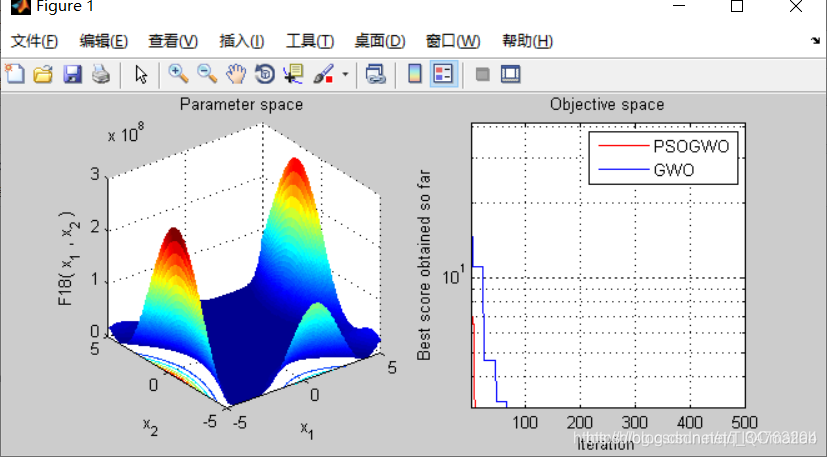Viewport: 827px width, 457px height.
Task: Click the Parameter space plot title
Action: [x=242, y=104]
